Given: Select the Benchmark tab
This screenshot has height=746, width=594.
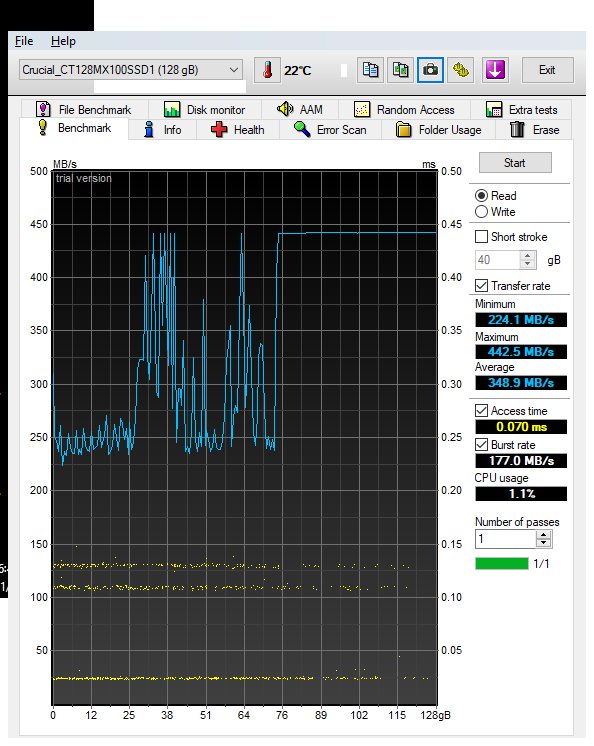Looking at the screenshot, I should pyautogui.click(x=75, y=128).
